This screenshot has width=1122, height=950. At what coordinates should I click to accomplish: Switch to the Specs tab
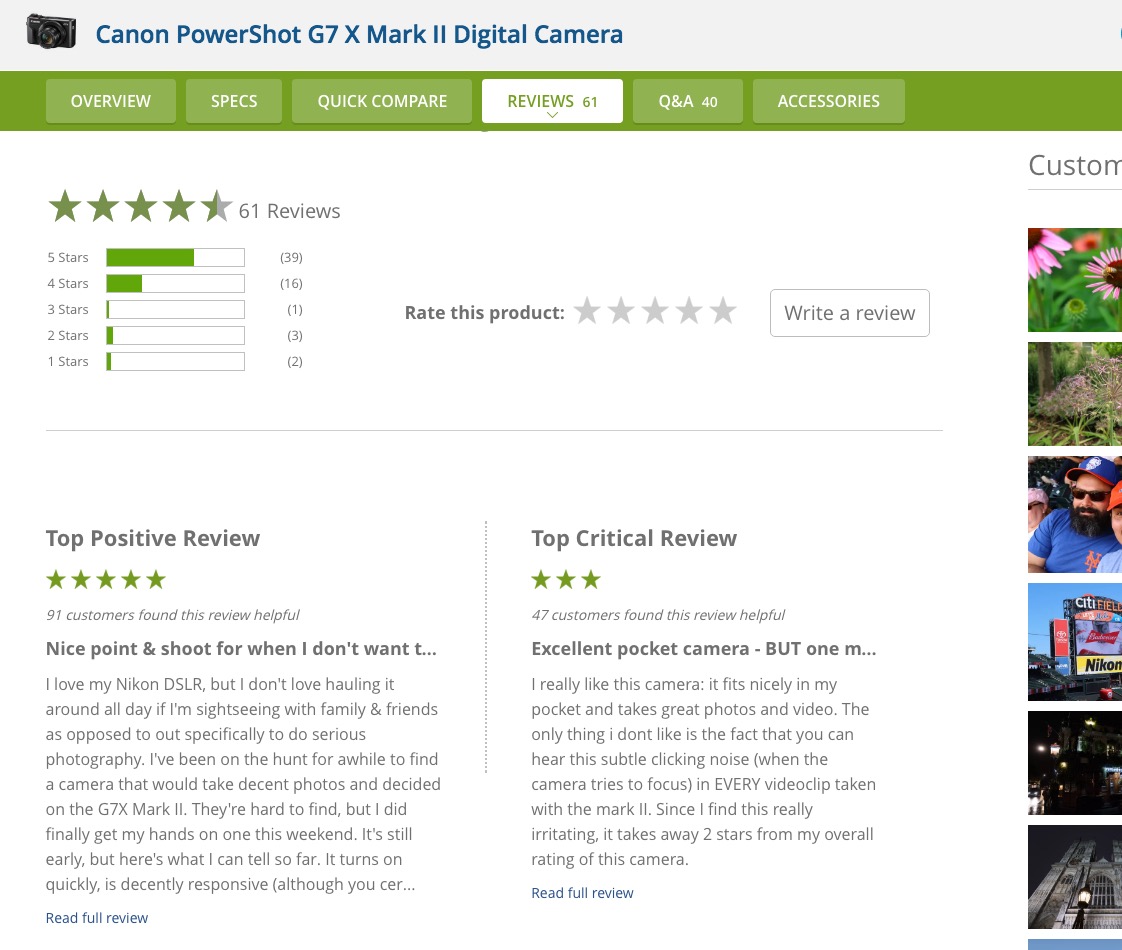[234, 101]
